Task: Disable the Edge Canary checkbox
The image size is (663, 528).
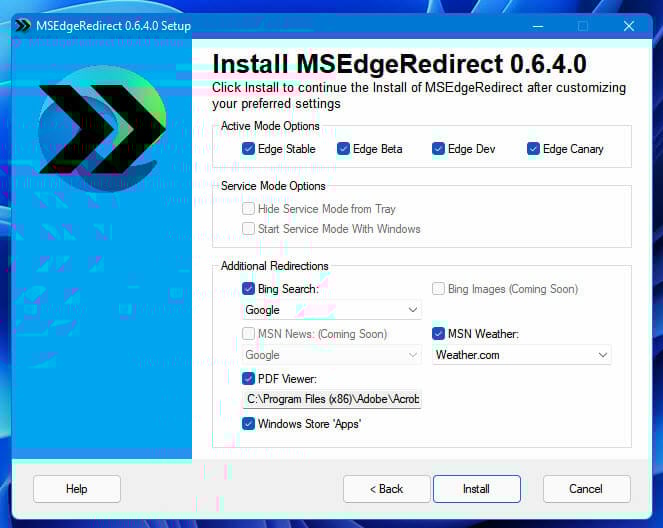Action: tap(533, 149)
